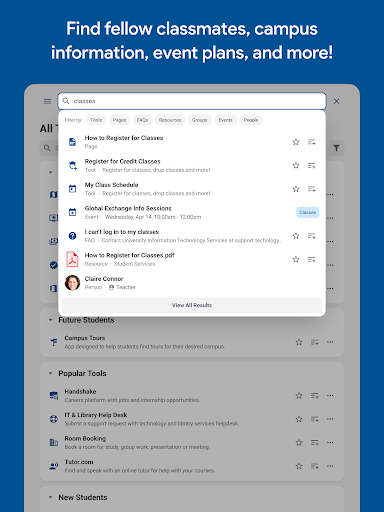Open the hamburger menu icon
384x512 pixels.
tap(47, 101)
